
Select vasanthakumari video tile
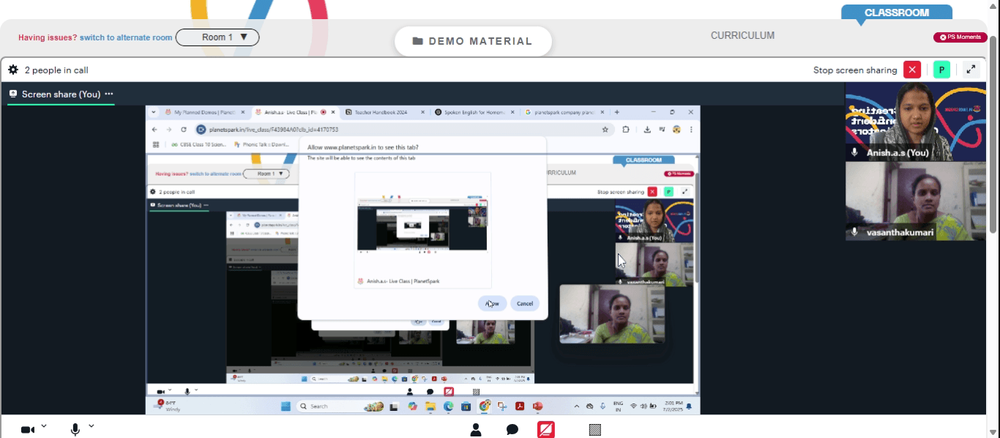coord(915,201)
